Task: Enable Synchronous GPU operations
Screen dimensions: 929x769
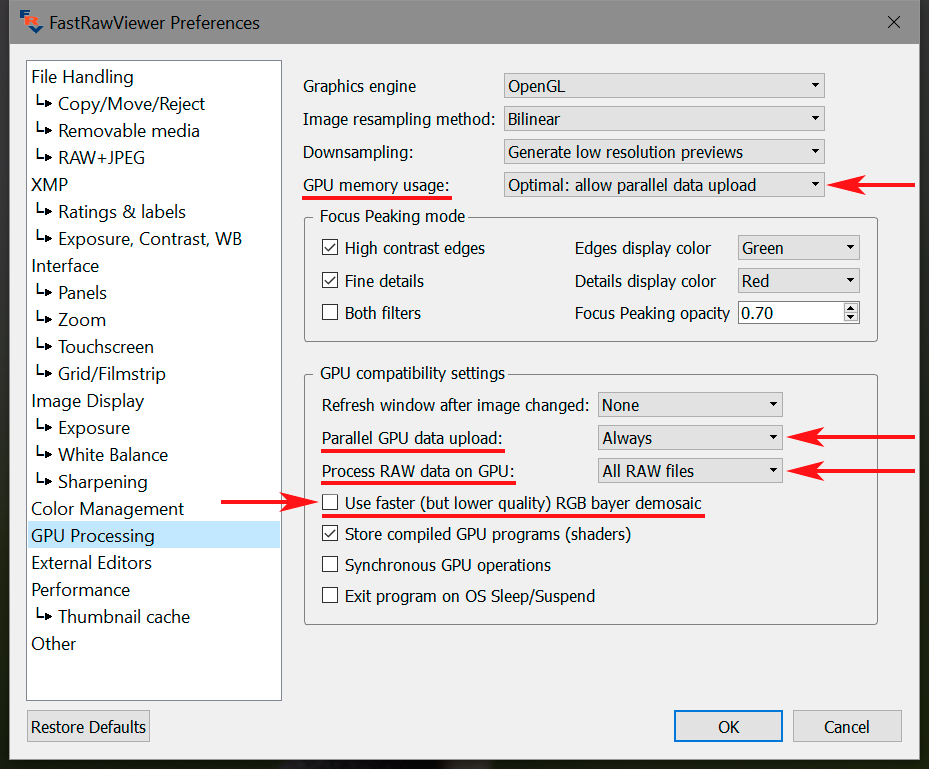Action: (330, 565)
